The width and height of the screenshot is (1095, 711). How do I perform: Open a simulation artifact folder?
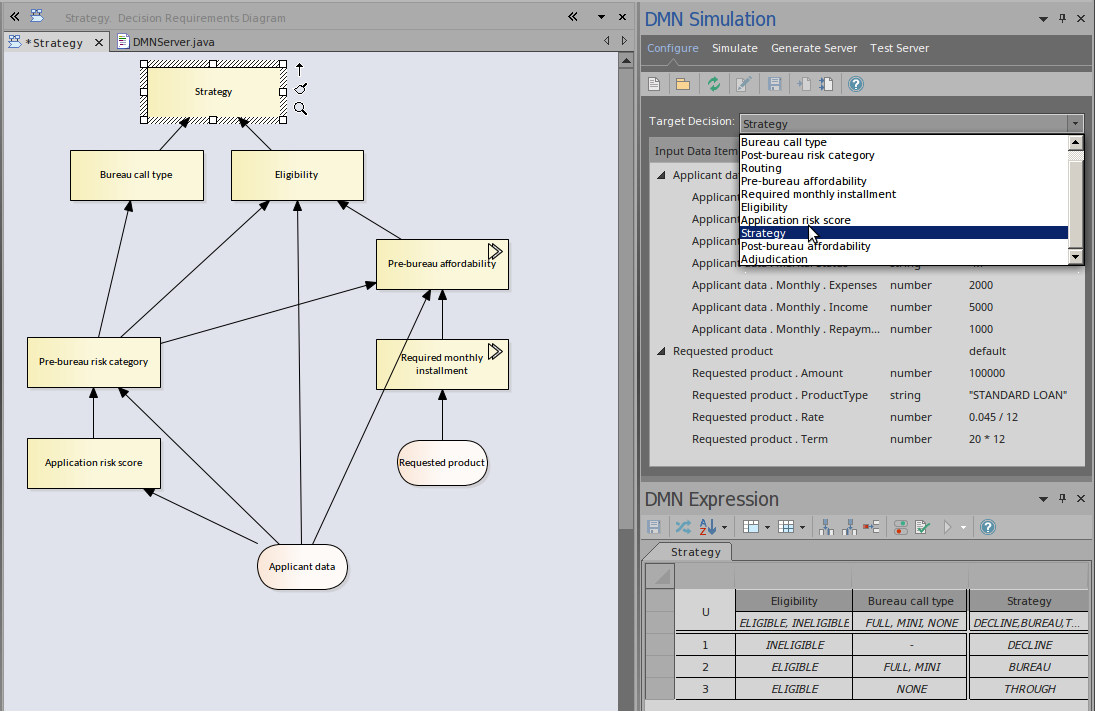[683, 84]
